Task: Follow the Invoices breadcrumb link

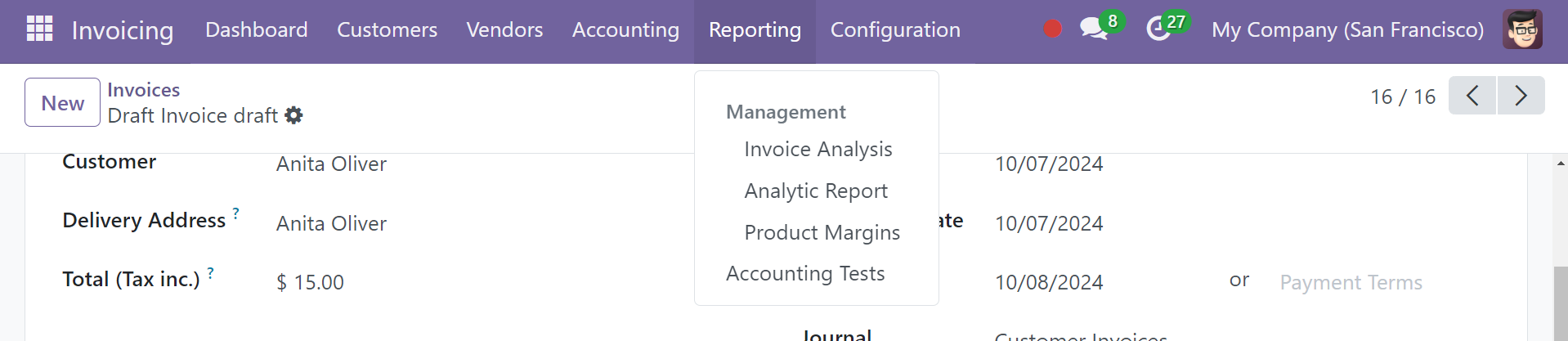Action: pyautogui.click(x=143, y=90)
